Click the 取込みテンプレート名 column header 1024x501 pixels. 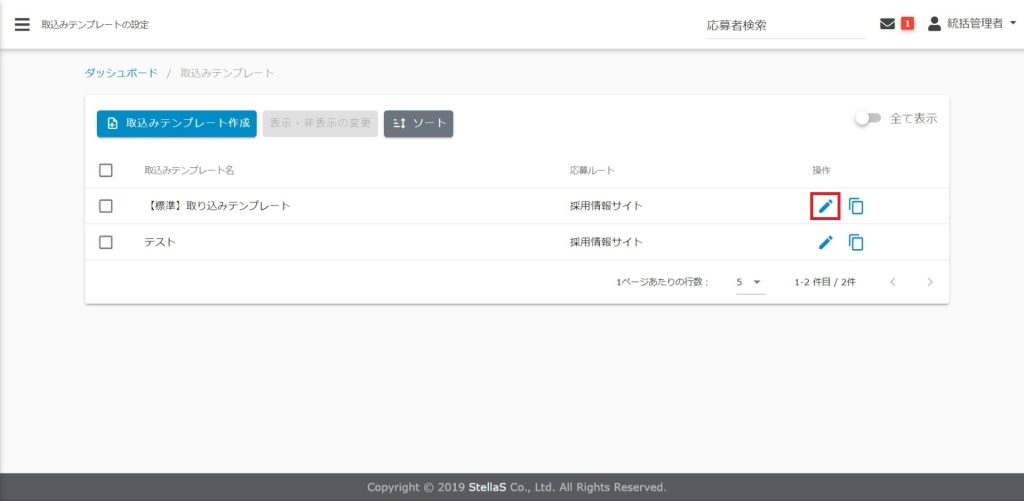click(x=189, y=171)
